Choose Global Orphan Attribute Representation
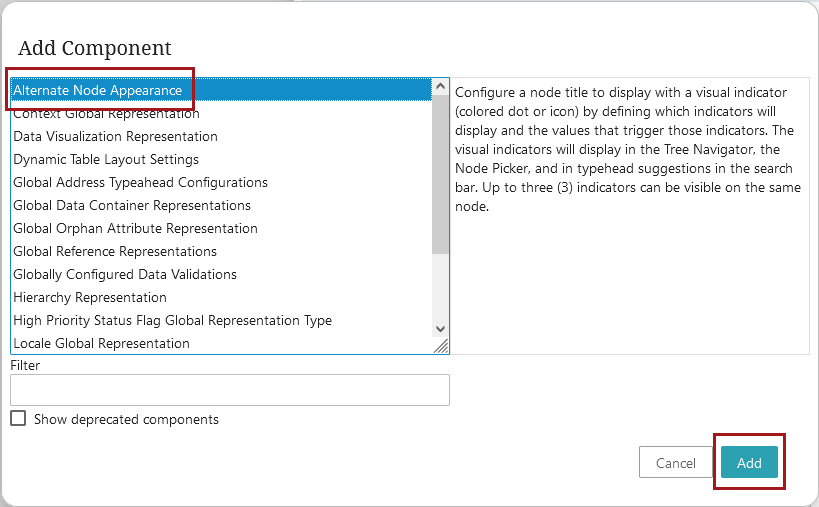The height and width of the screenshot is (507, 819). tap(221, 228)
